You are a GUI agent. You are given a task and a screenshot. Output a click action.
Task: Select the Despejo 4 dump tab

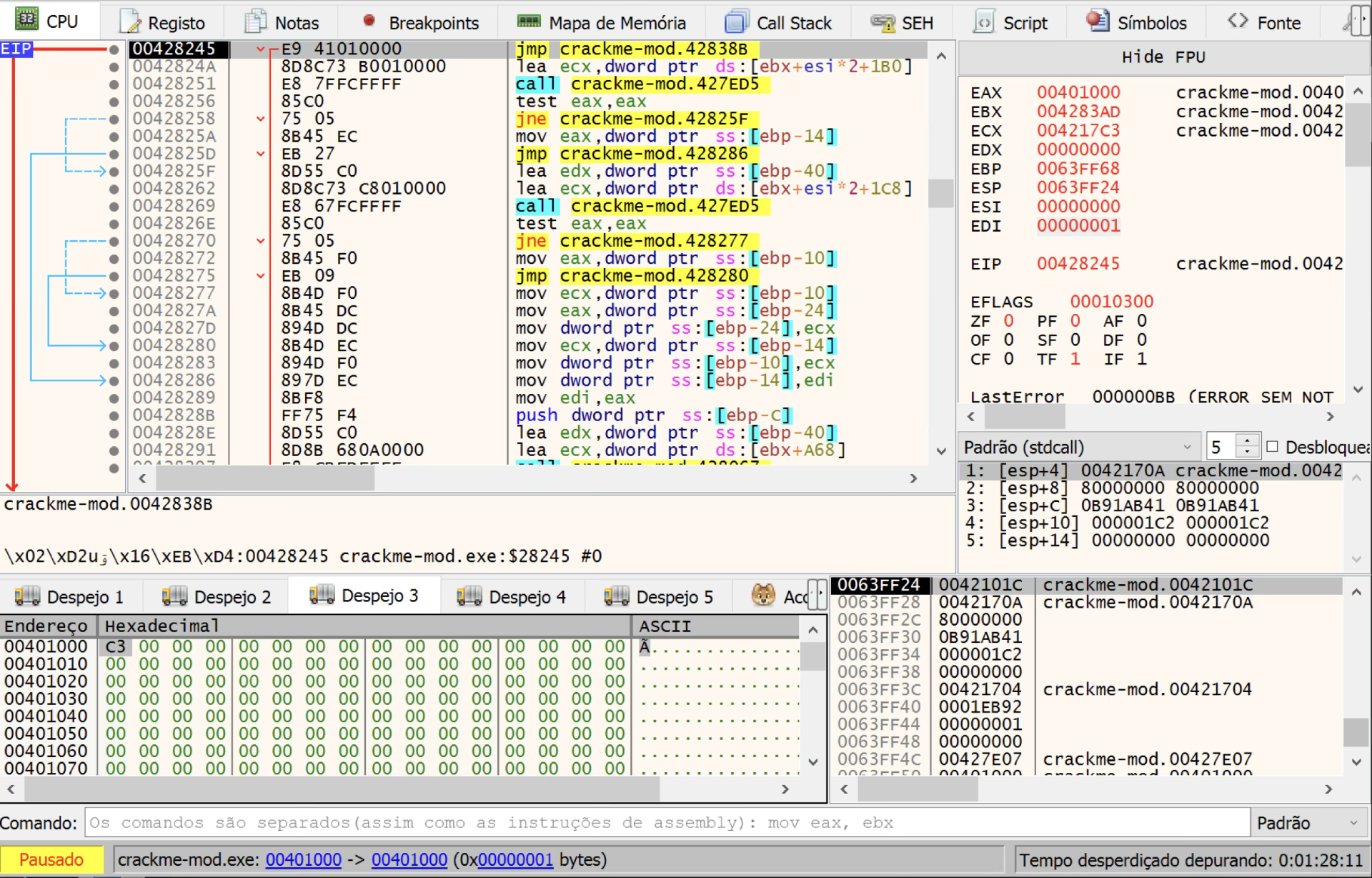coord(511,596)
